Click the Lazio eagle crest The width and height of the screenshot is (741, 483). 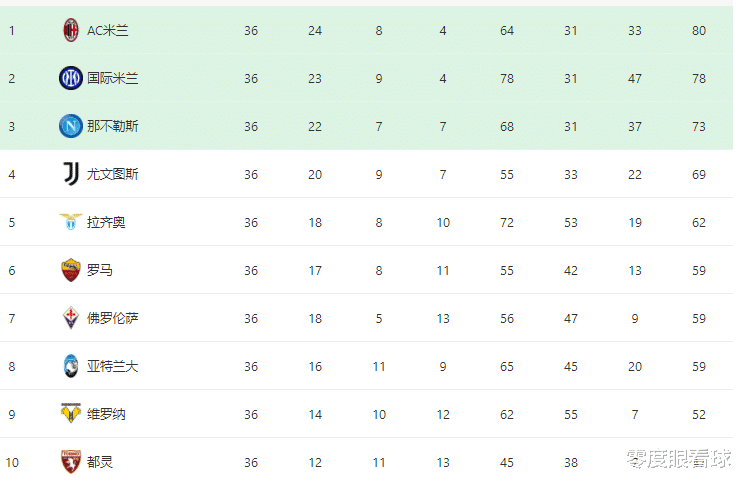click(71, 222)
